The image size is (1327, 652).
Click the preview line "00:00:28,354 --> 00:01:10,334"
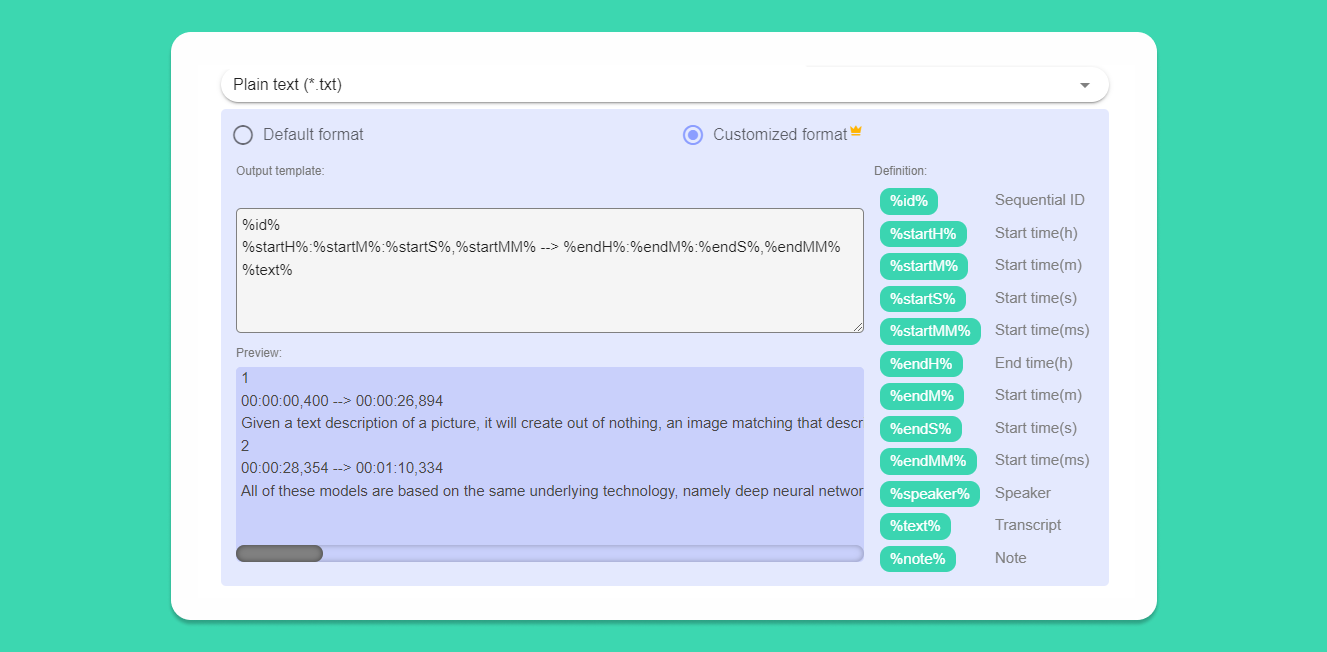342,468
